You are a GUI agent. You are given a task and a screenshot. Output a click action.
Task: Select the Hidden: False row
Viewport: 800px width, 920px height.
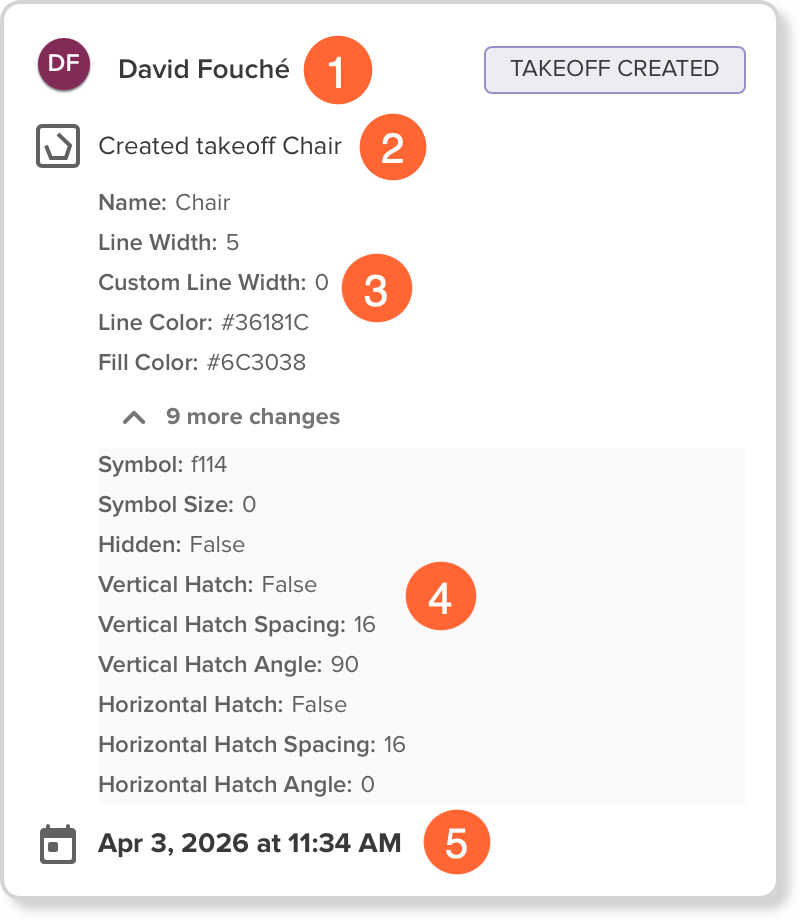172,545
